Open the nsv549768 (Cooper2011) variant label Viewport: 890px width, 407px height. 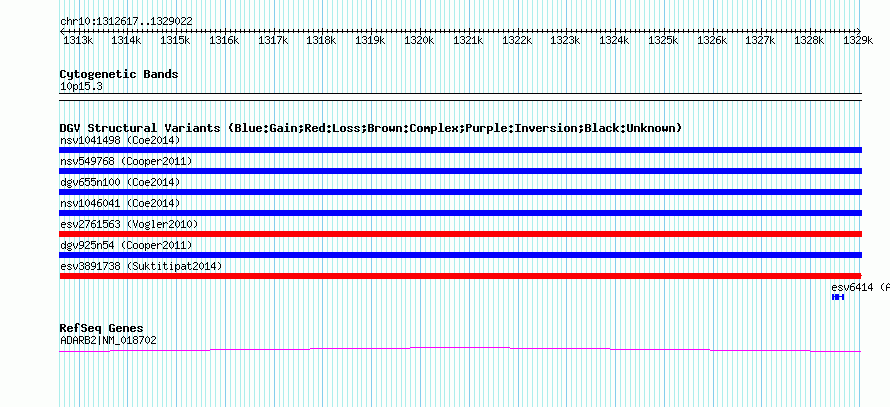point(126,161)
